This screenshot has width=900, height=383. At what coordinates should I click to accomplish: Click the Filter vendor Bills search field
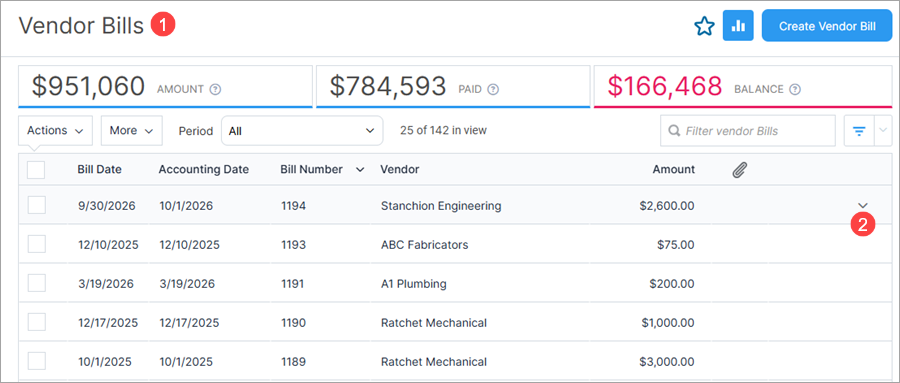coord(747,131)
